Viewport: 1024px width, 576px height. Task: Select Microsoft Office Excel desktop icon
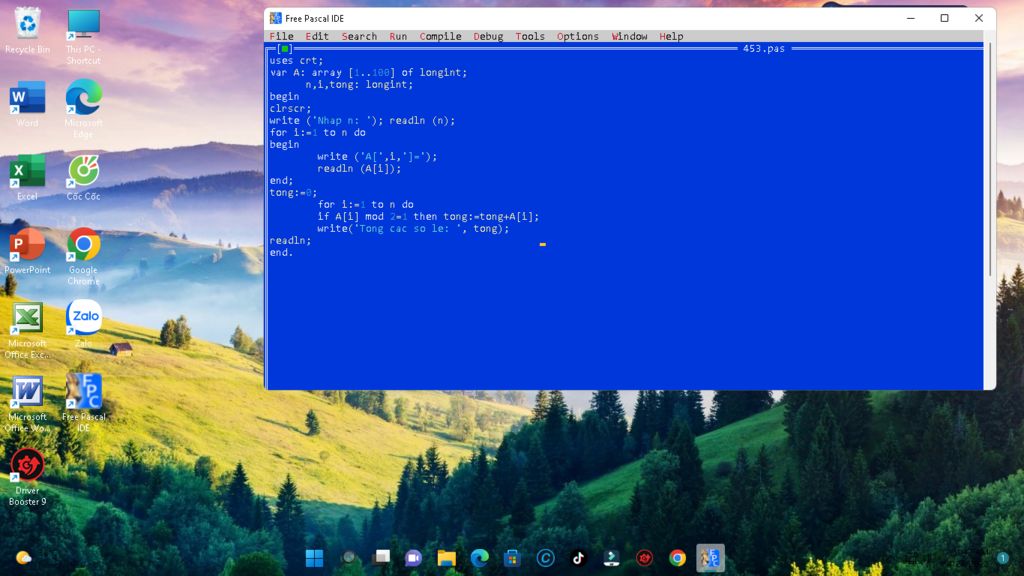(x=27, y=330)
